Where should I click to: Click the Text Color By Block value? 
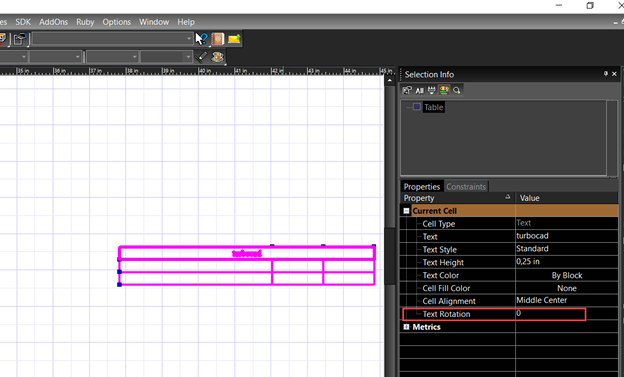point(567,275)
